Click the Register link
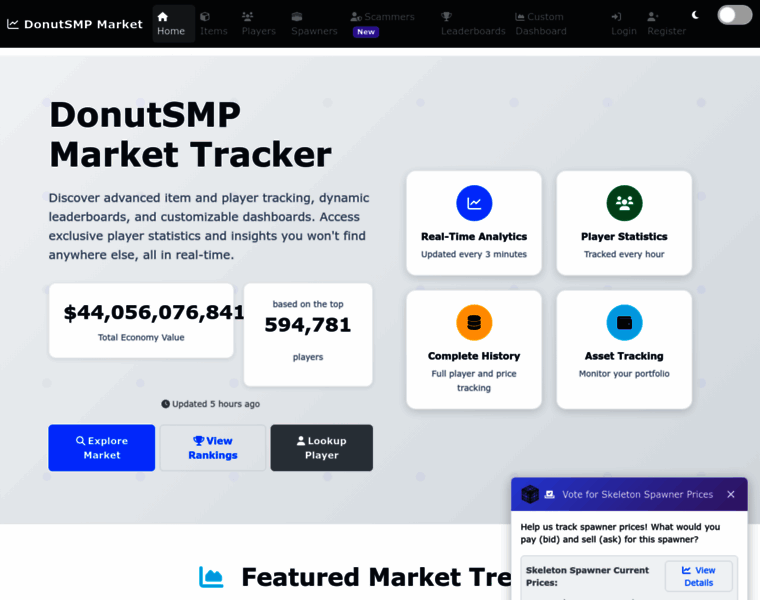This screenshot has width=760, height=600. [x=666, y=24]
